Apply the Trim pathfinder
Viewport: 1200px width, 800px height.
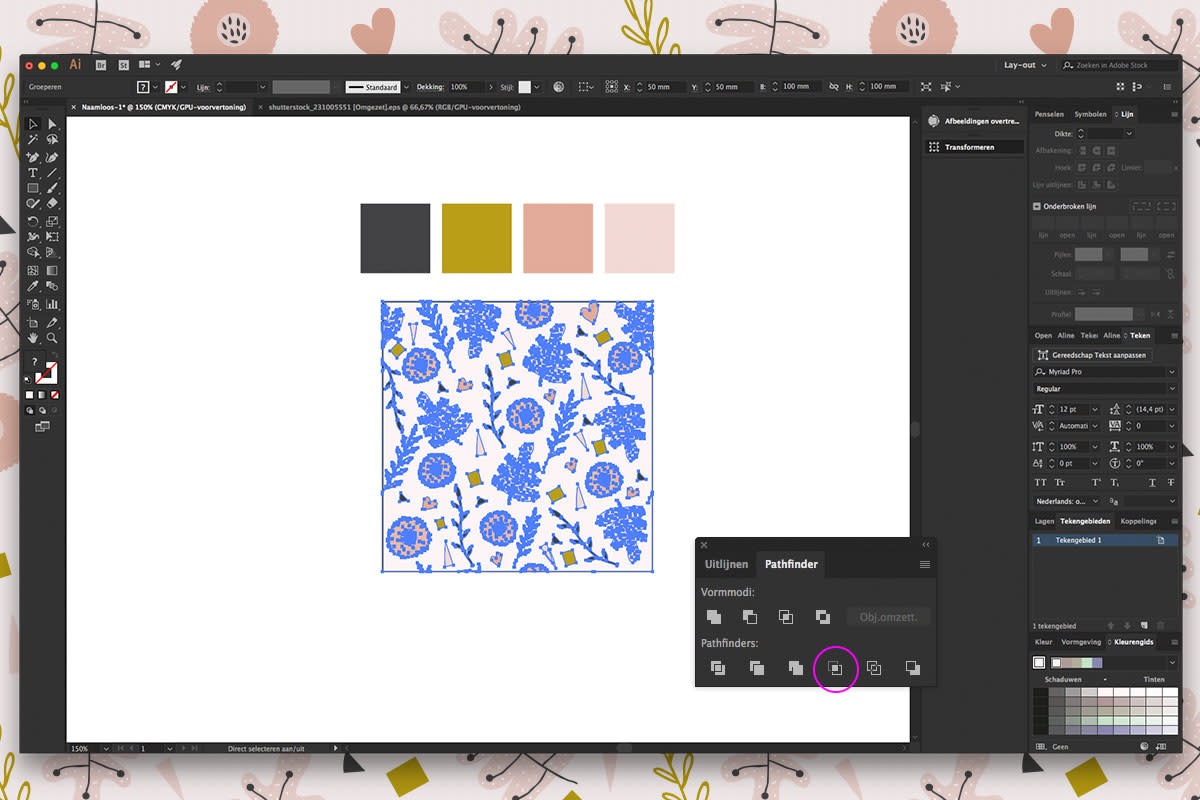tap(756, 668)
